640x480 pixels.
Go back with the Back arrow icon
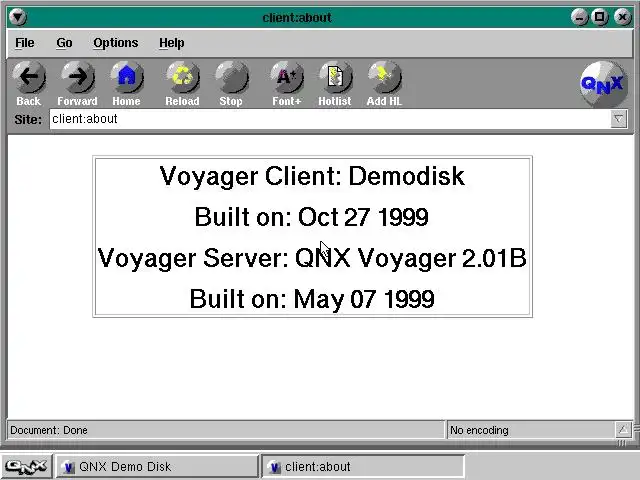[29, 77]
